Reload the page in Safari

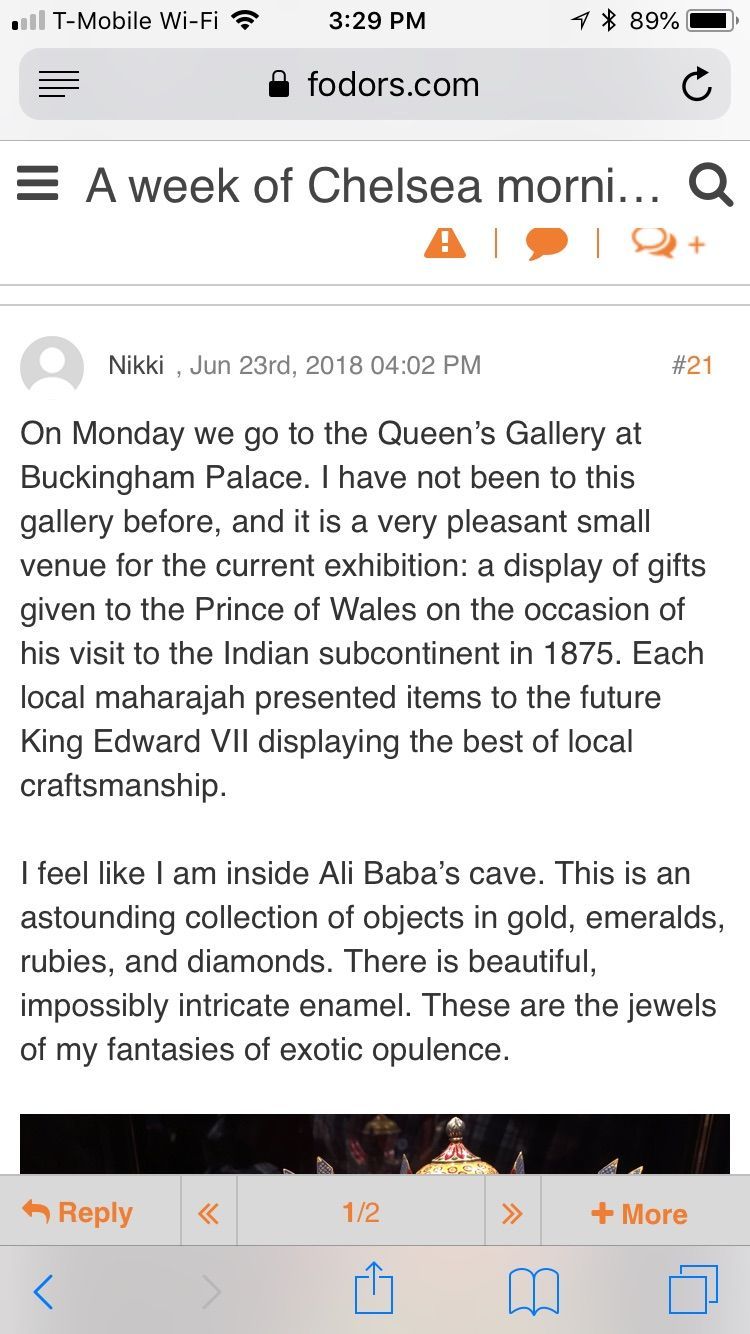pyautogui.click(x=697, y=85)
